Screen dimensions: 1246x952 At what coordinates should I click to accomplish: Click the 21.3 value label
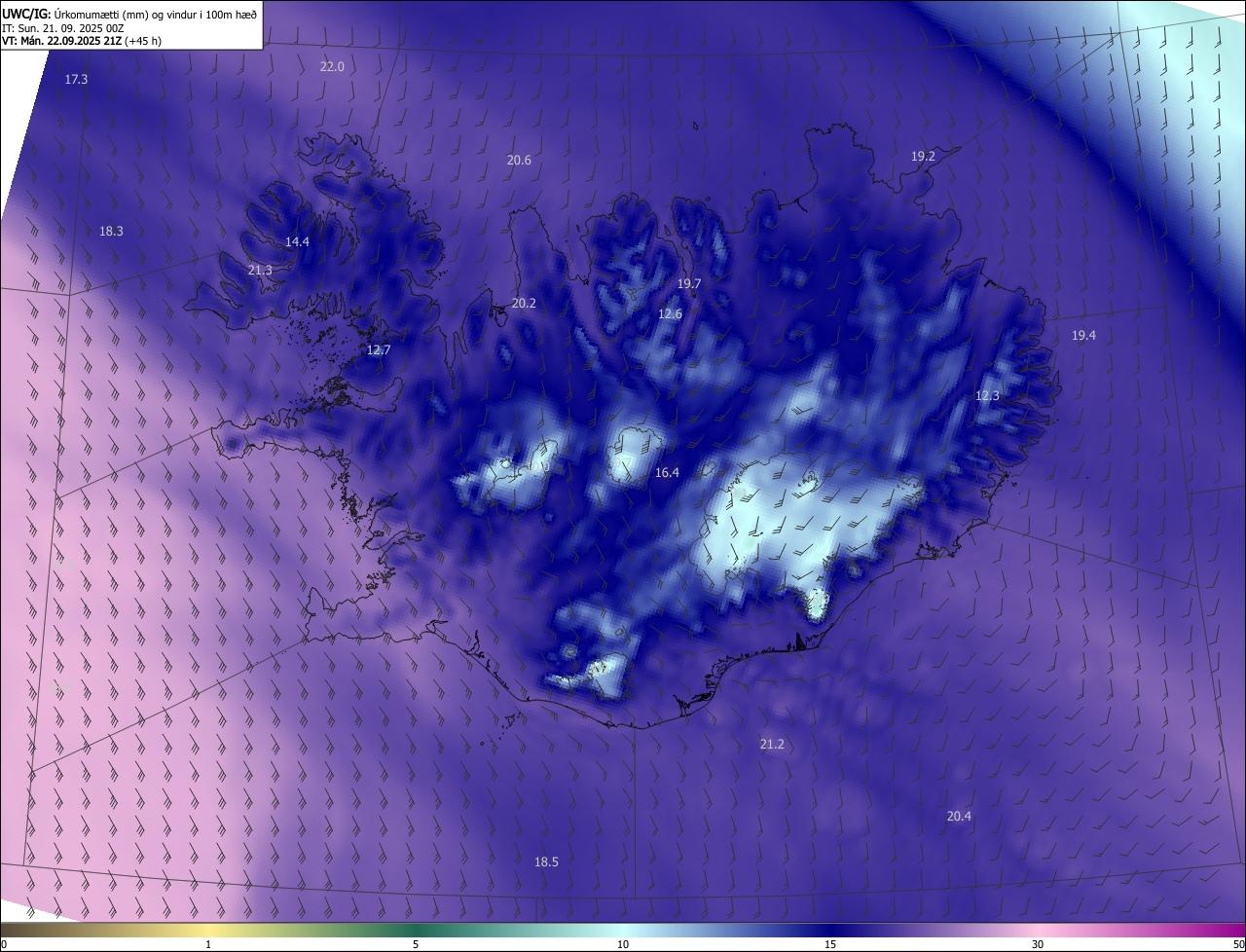pyautogui.click(x=260, y=270)
